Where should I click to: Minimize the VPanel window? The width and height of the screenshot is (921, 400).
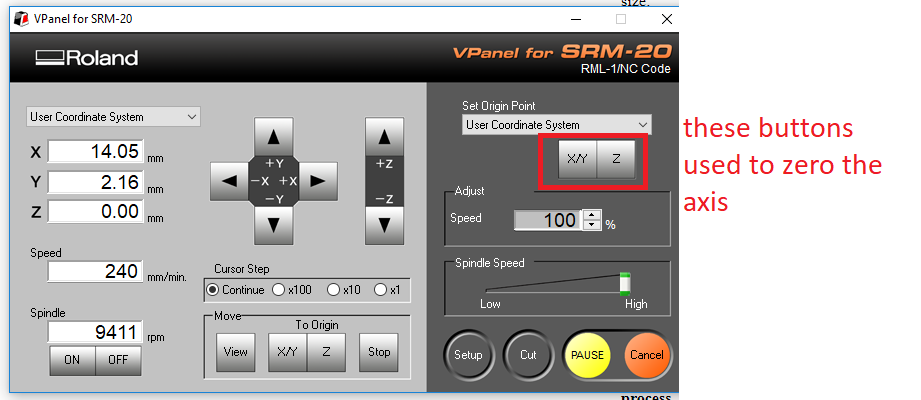point(575,19)
